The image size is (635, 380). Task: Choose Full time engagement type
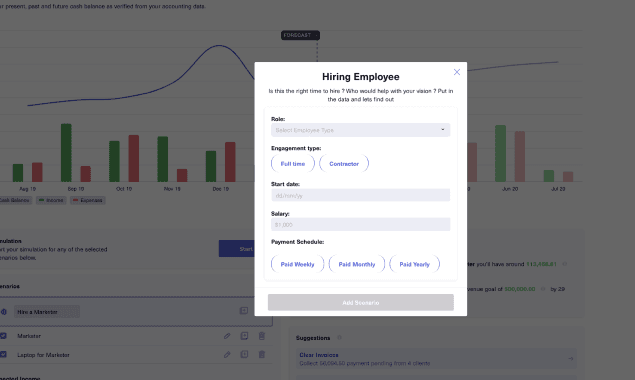(x=292, y=164)
